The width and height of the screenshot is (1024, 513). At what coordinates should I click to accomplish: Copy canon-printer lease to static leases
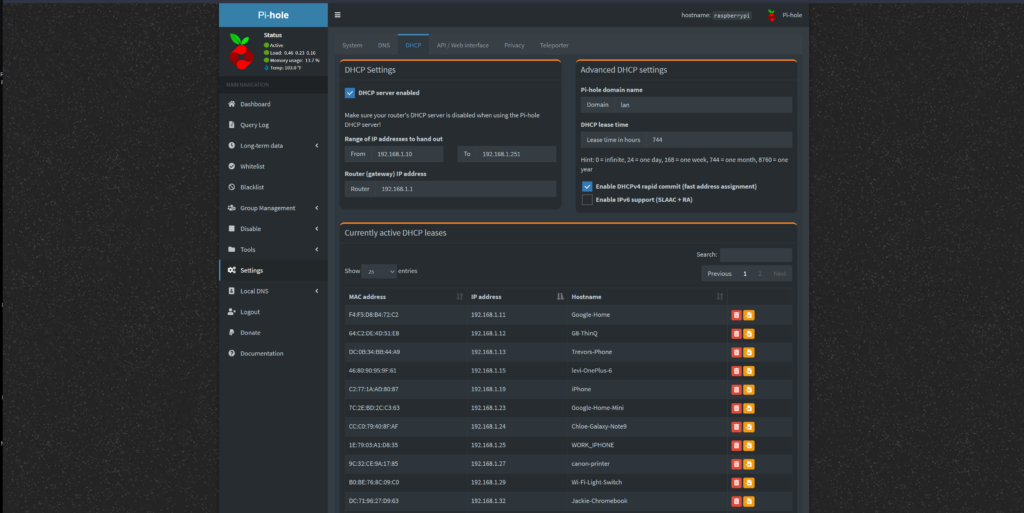[749, 464]
